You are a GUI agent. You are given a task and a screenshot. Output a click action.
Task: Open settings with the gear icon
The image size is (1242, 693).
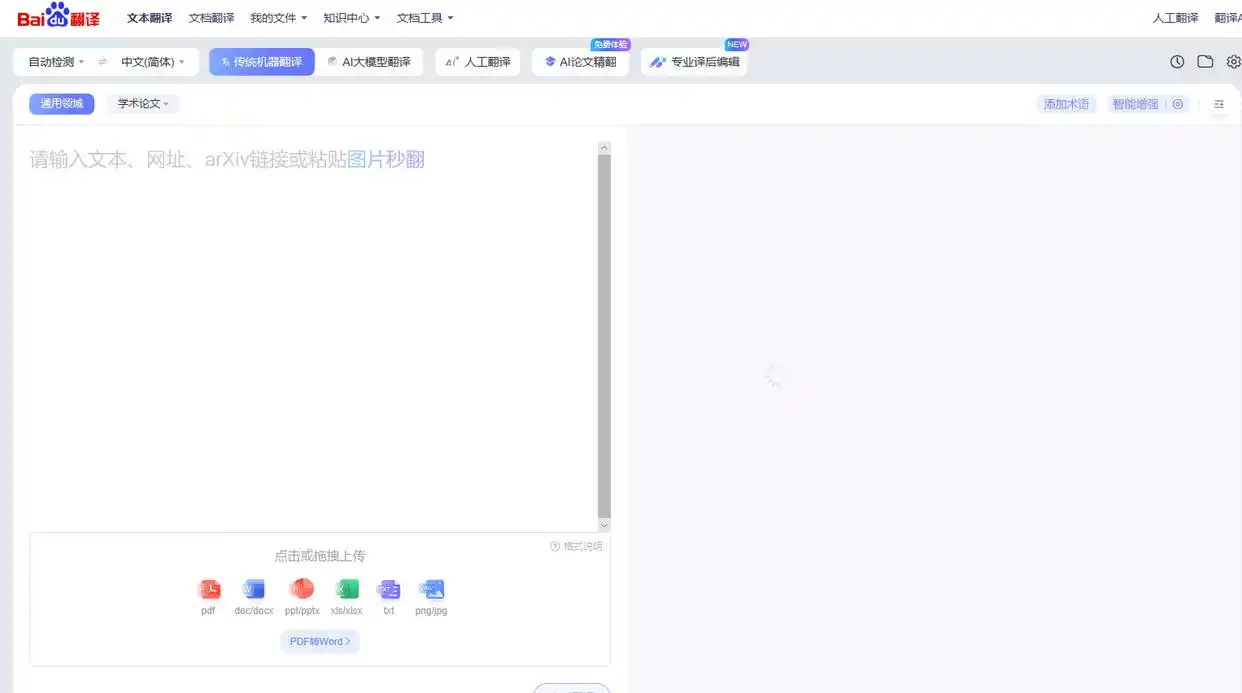coord(1234,61)
